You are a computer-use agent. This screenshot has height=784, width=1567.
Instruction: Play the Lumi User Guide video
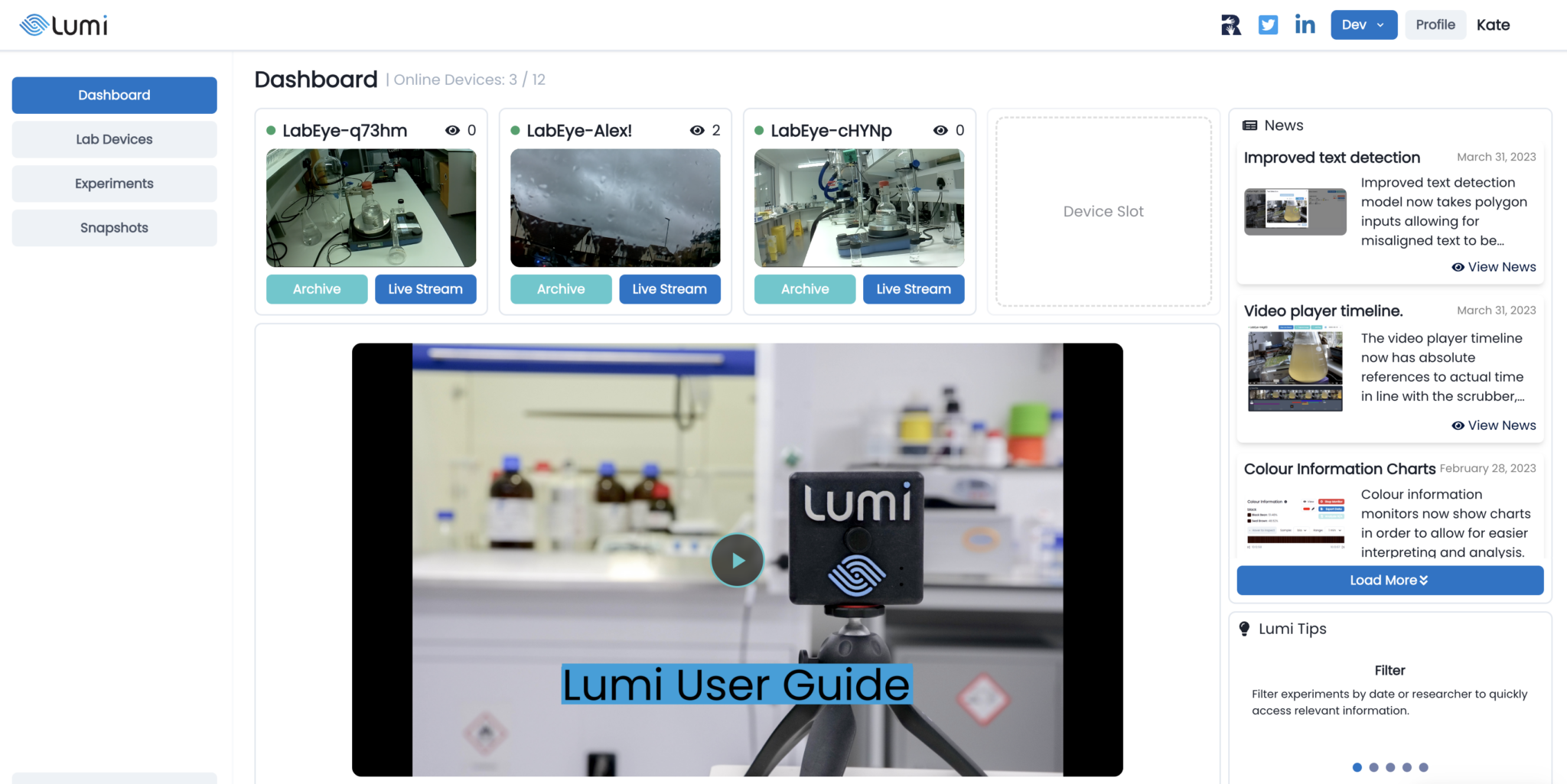click(737, 559)
